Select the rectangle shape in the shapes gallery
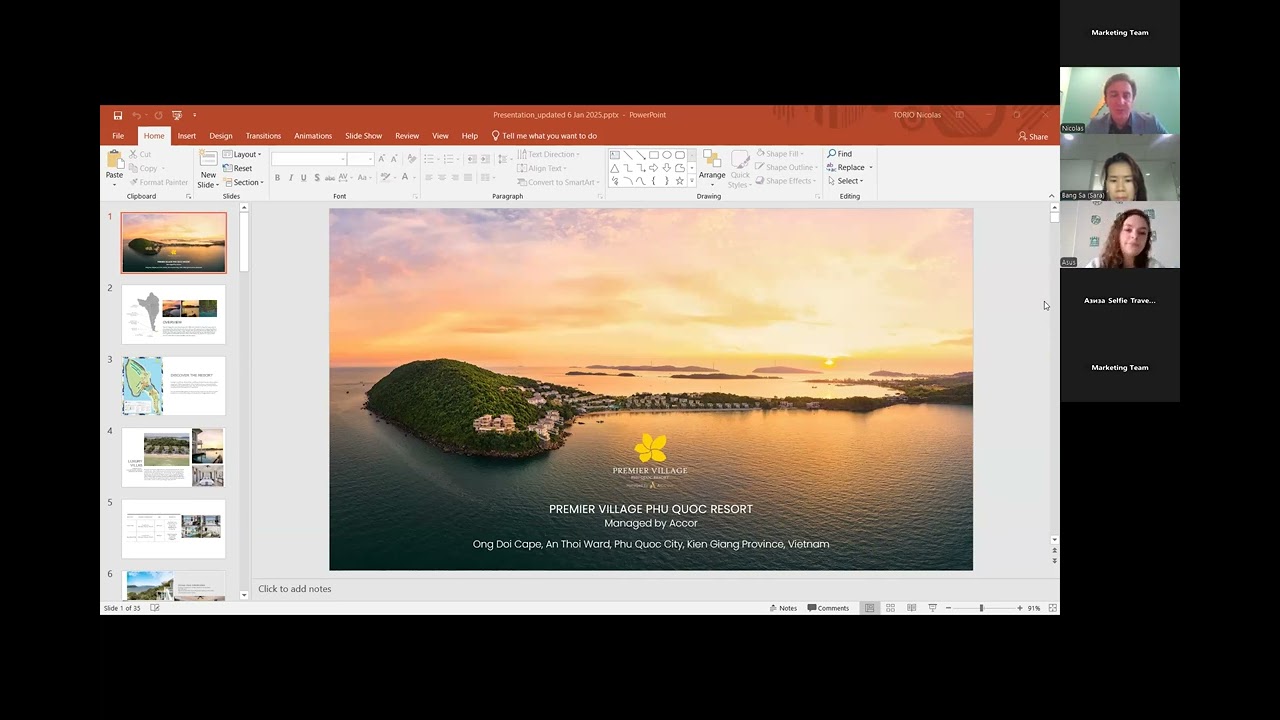This screenshot has height=720, width=1280. point(653,155)
